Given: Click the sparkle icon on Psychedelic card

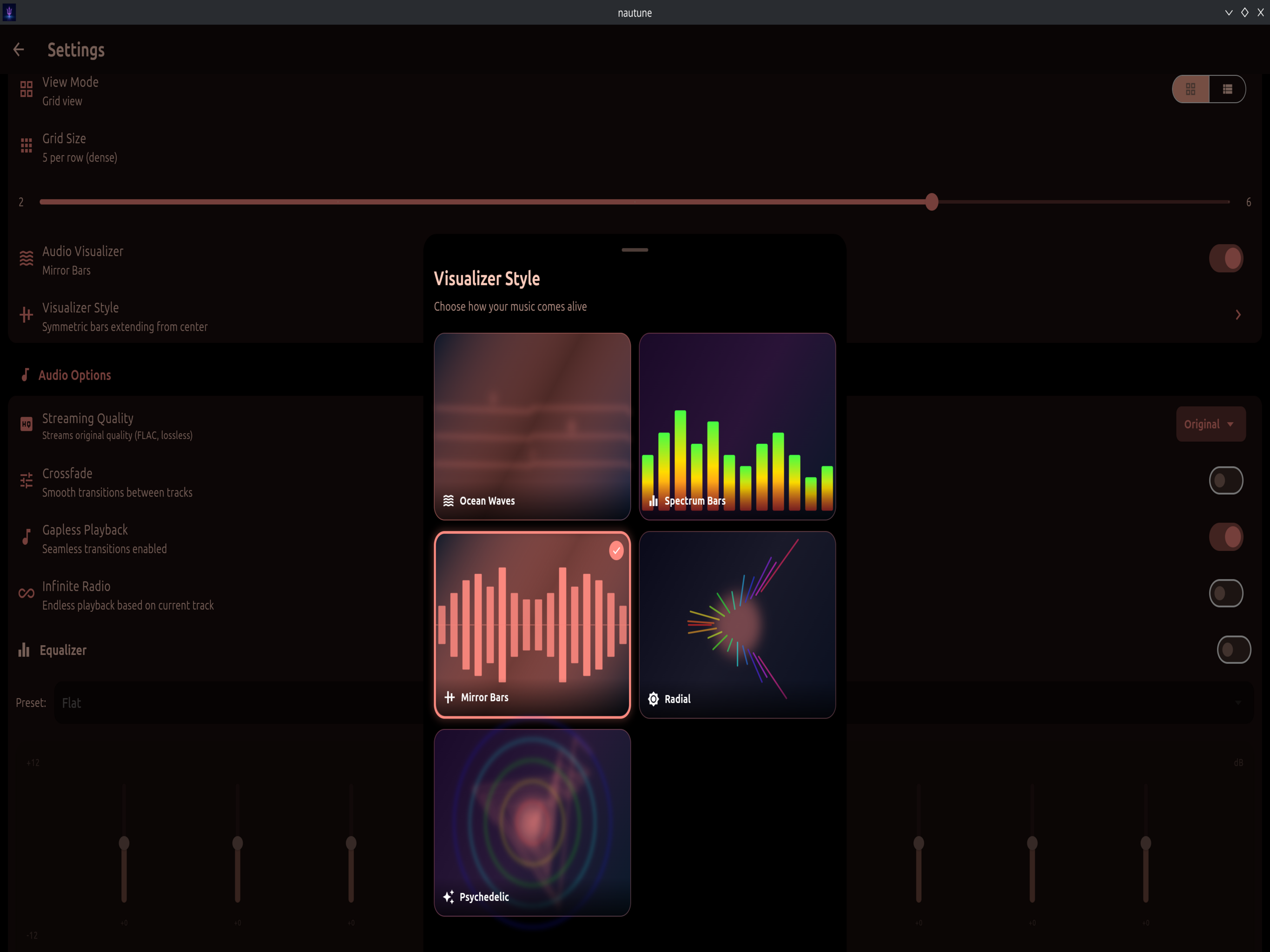Looking at the screenshot, I should click(449, 897).
